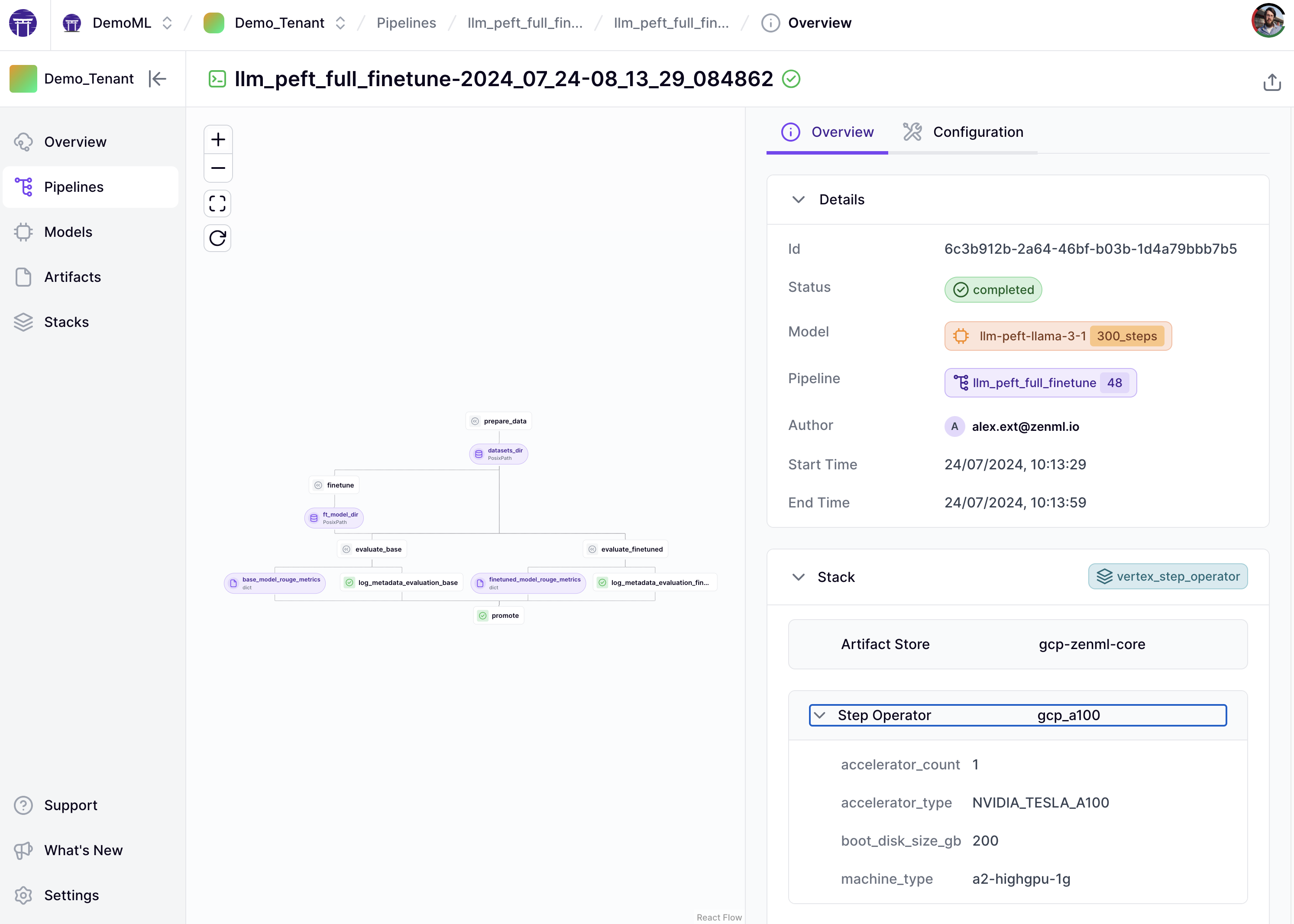This screenshot has width=1294, height=924.
Task: Click the zoom out minus button
Action: coord(218,168)
